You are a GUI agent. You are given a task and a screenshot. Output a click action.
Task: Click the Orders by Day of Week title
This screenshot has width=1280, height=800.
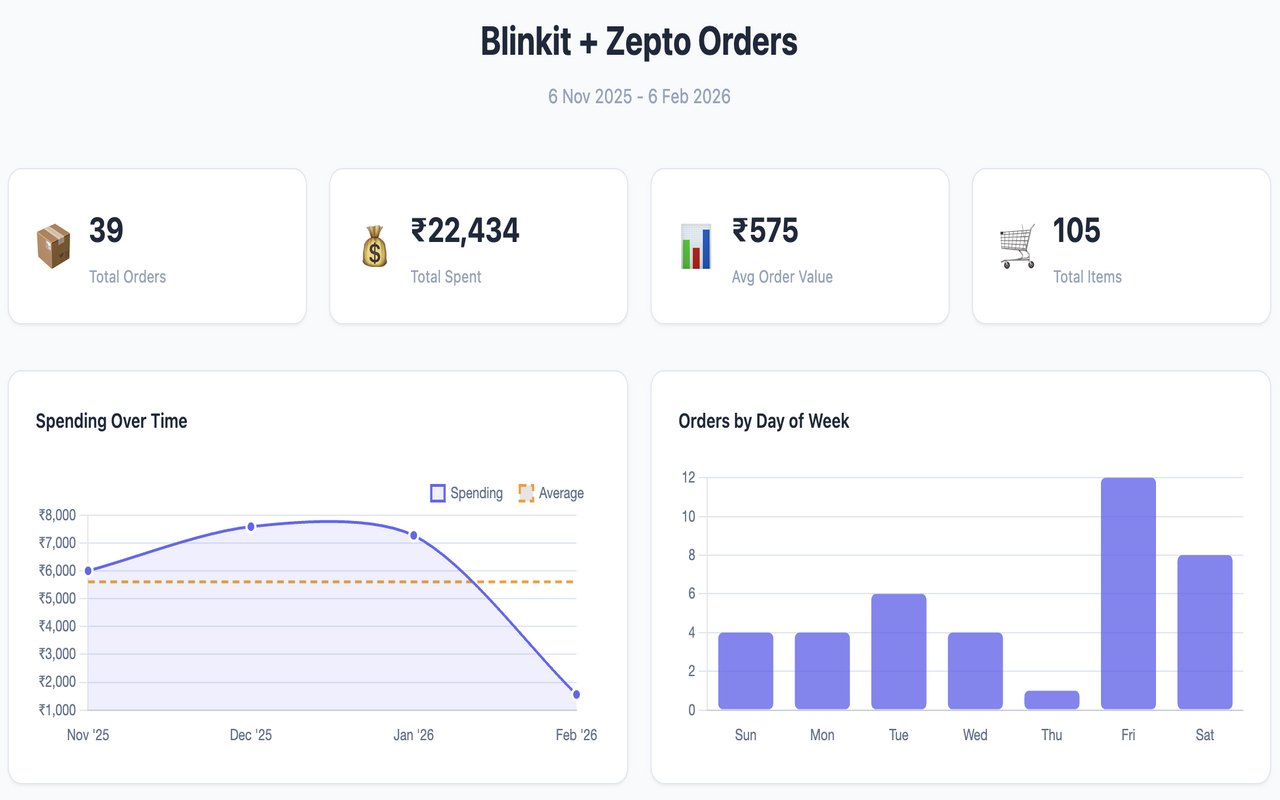tap(765, 421)
